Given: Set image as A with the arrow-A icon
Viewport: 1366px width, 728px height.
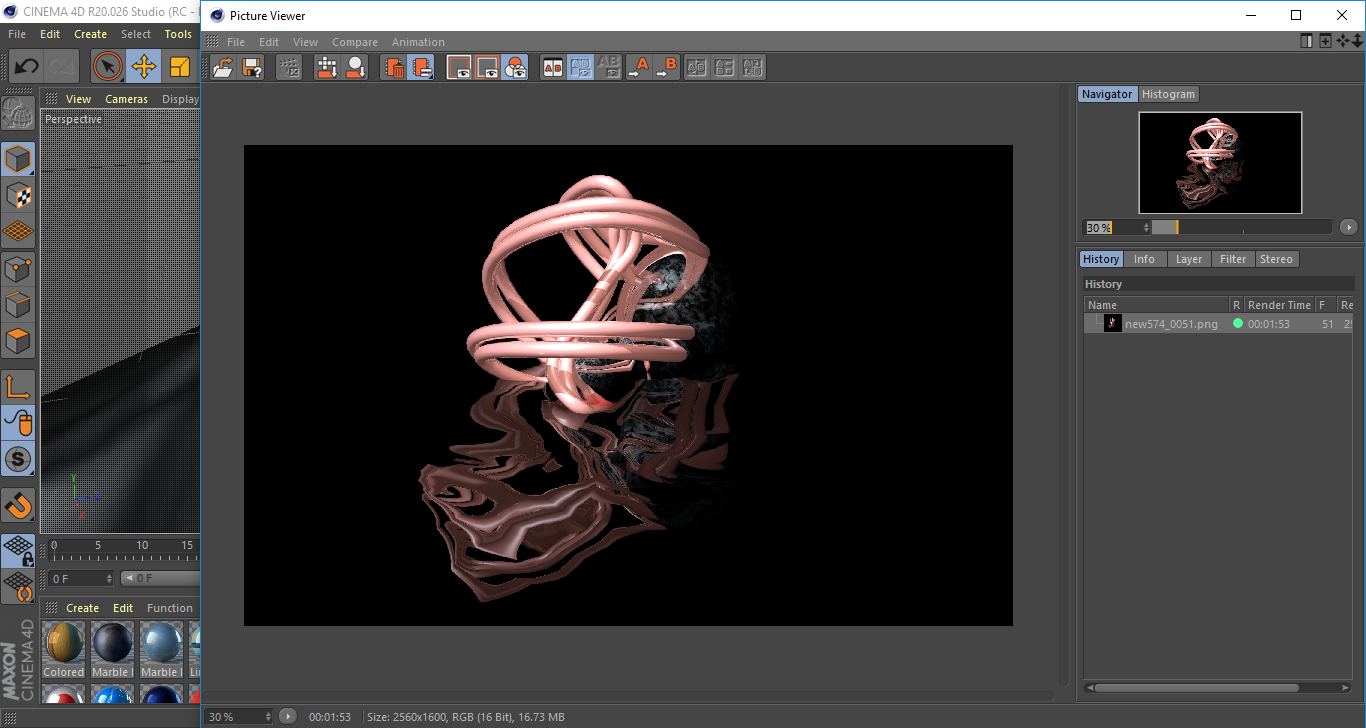Looking at the screenshot, I should (638, 67).
